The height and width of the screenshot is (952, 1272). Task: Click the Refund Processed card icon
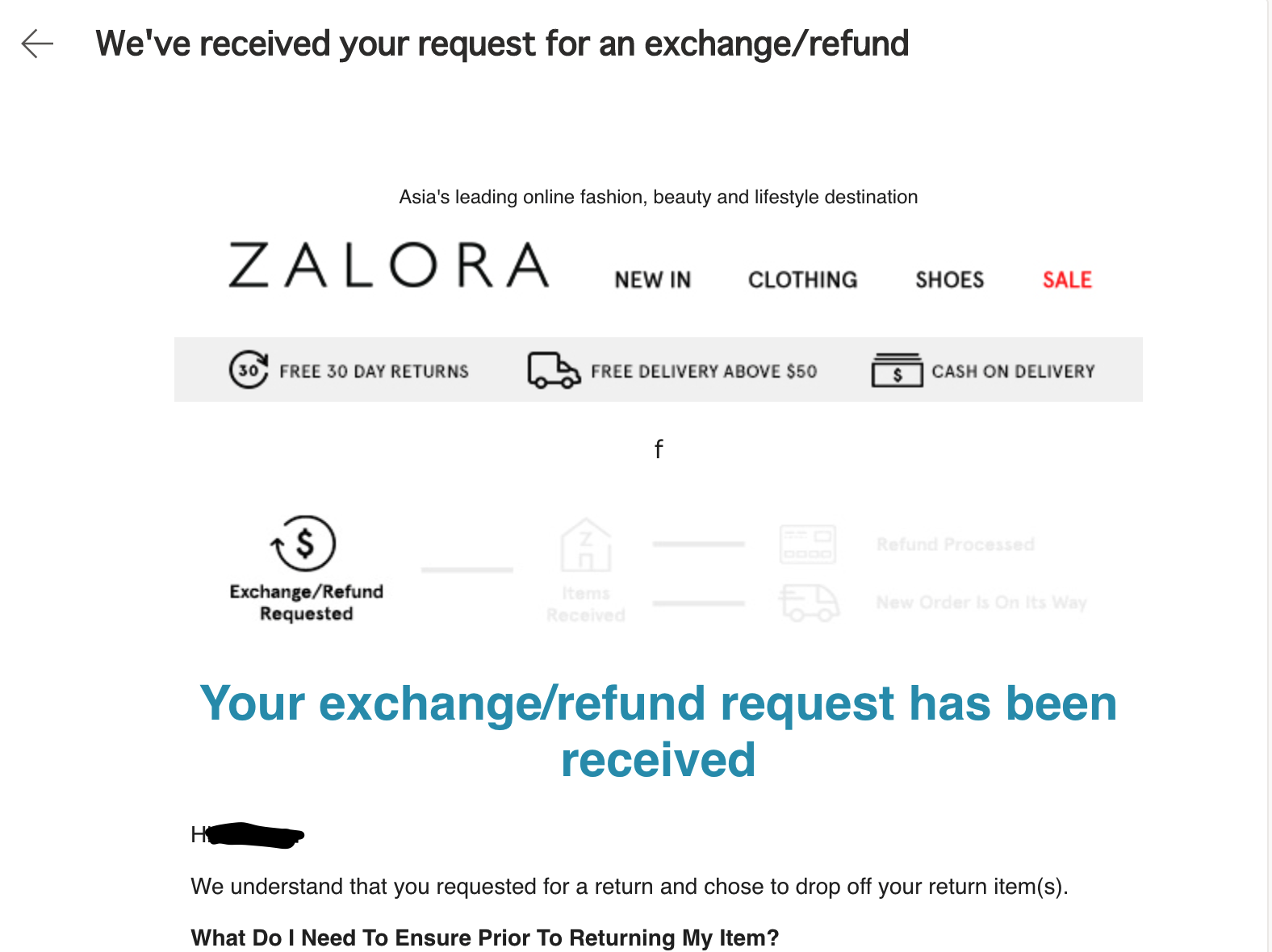[808, 545]
